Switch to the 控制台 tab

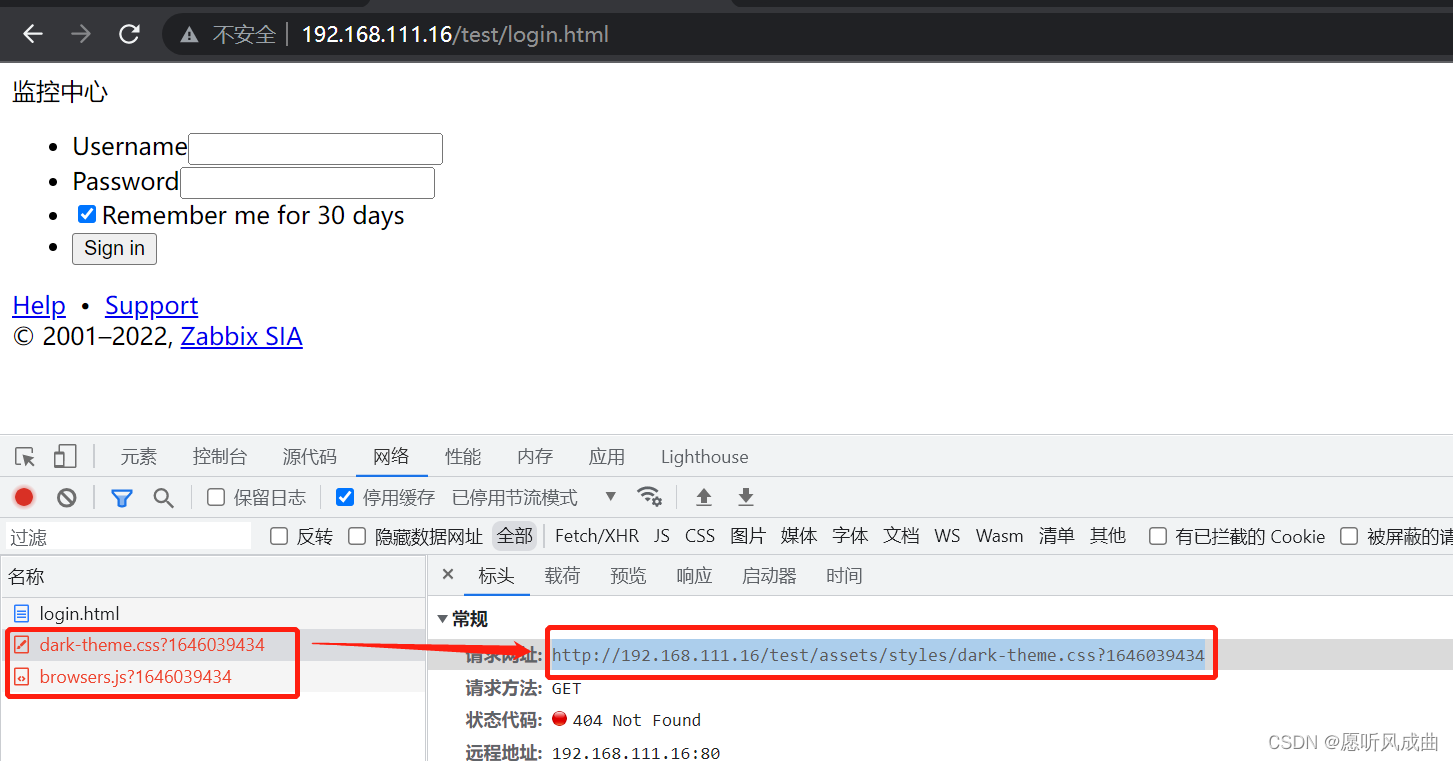(220, 457)
